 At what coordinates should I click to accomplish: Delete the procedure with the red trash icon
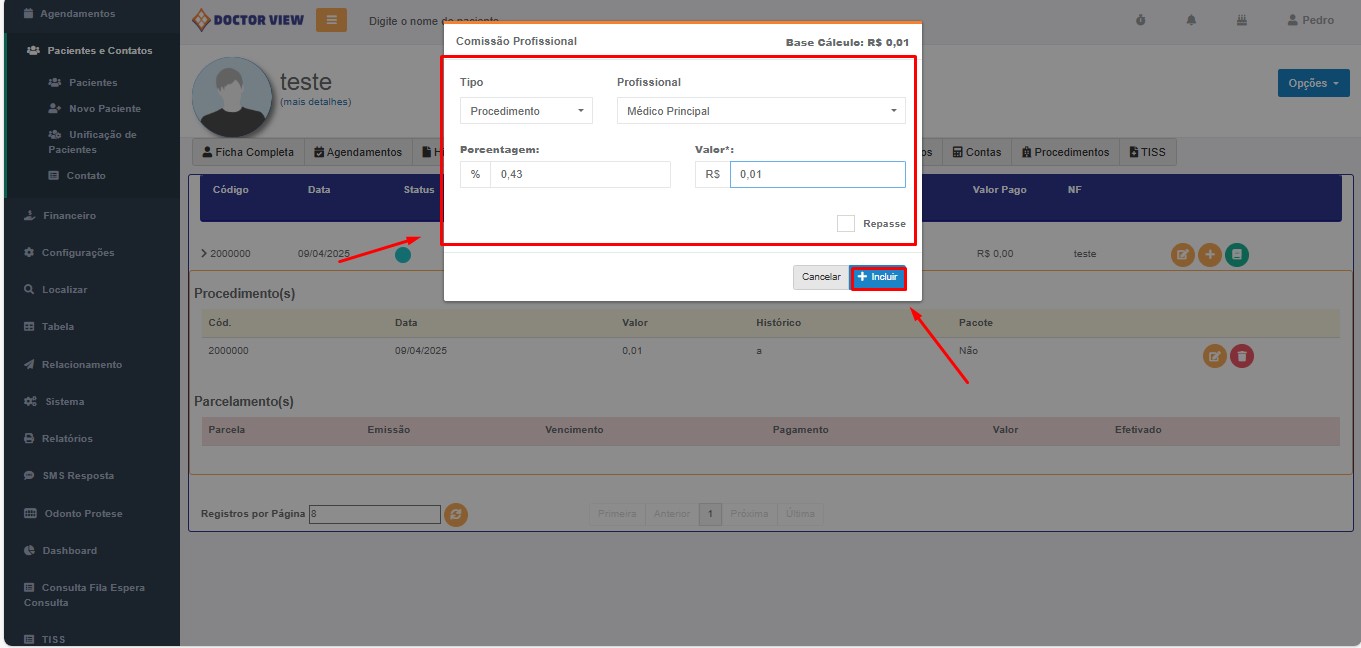click(x=1241, y=356)
